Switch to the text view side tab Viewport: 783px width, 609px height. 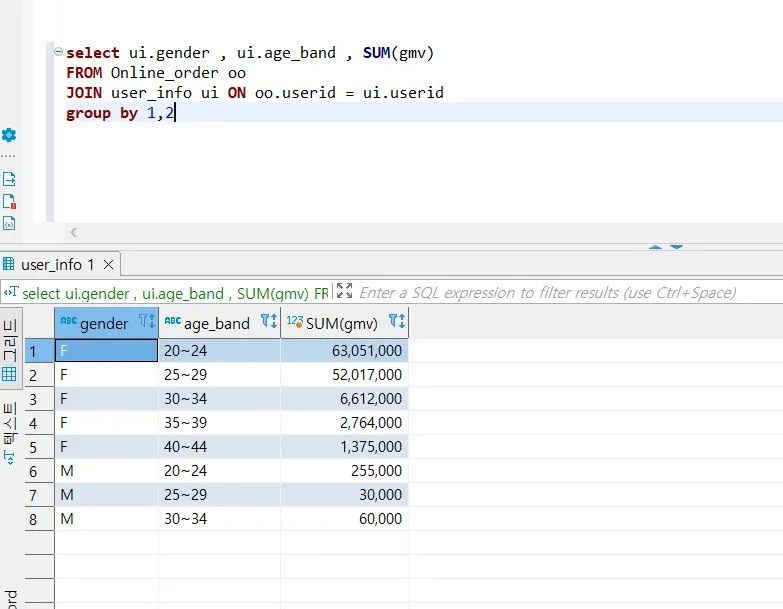click(x=9, y=433)
